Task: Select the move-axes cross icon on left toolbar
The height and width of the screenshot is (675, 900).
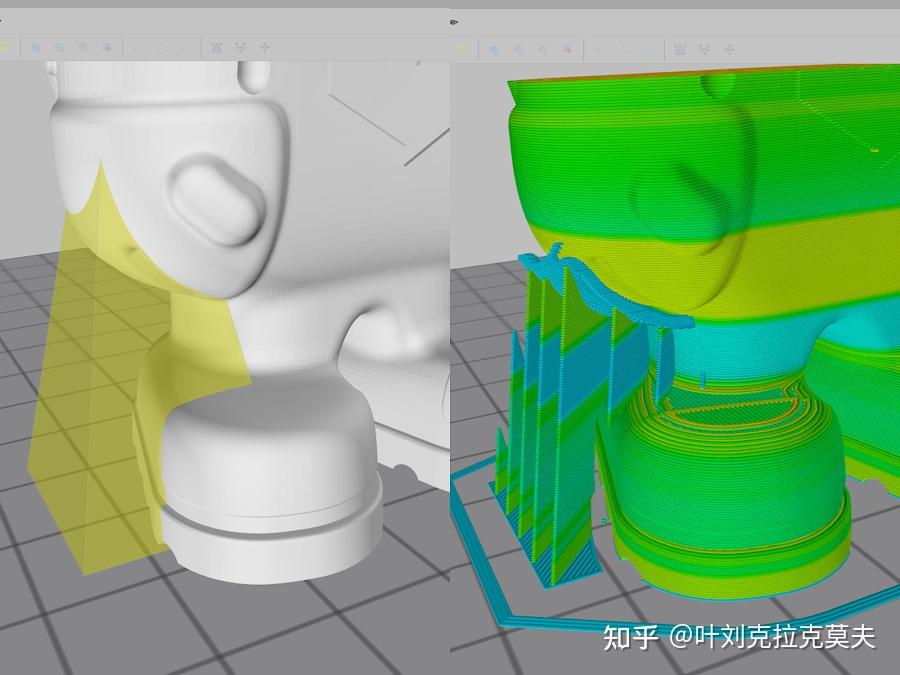Action: 263,46
